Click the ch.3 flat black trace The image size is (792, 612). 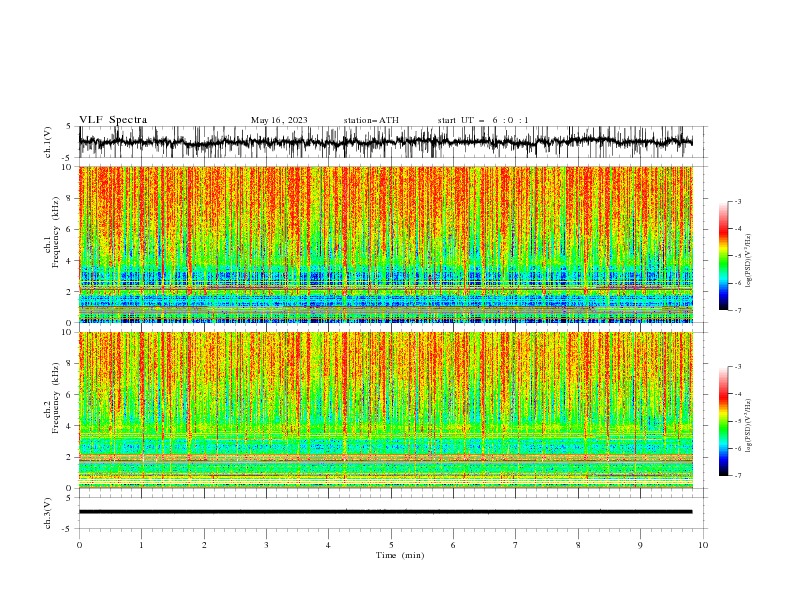[385, 512]
